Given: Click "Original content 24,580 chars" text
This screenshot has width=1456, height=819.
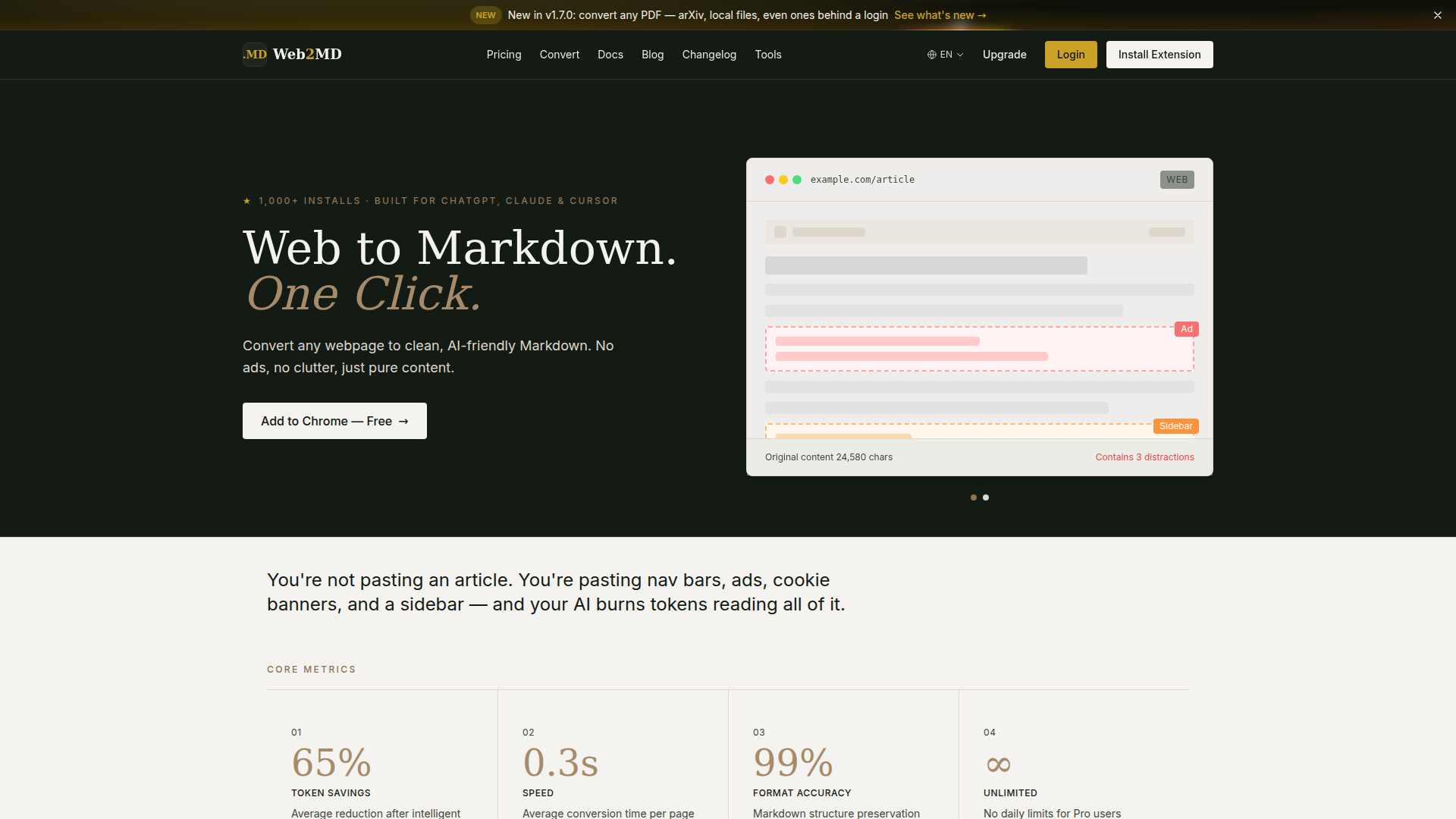Looking at the screenshot, I should point(829,457).
